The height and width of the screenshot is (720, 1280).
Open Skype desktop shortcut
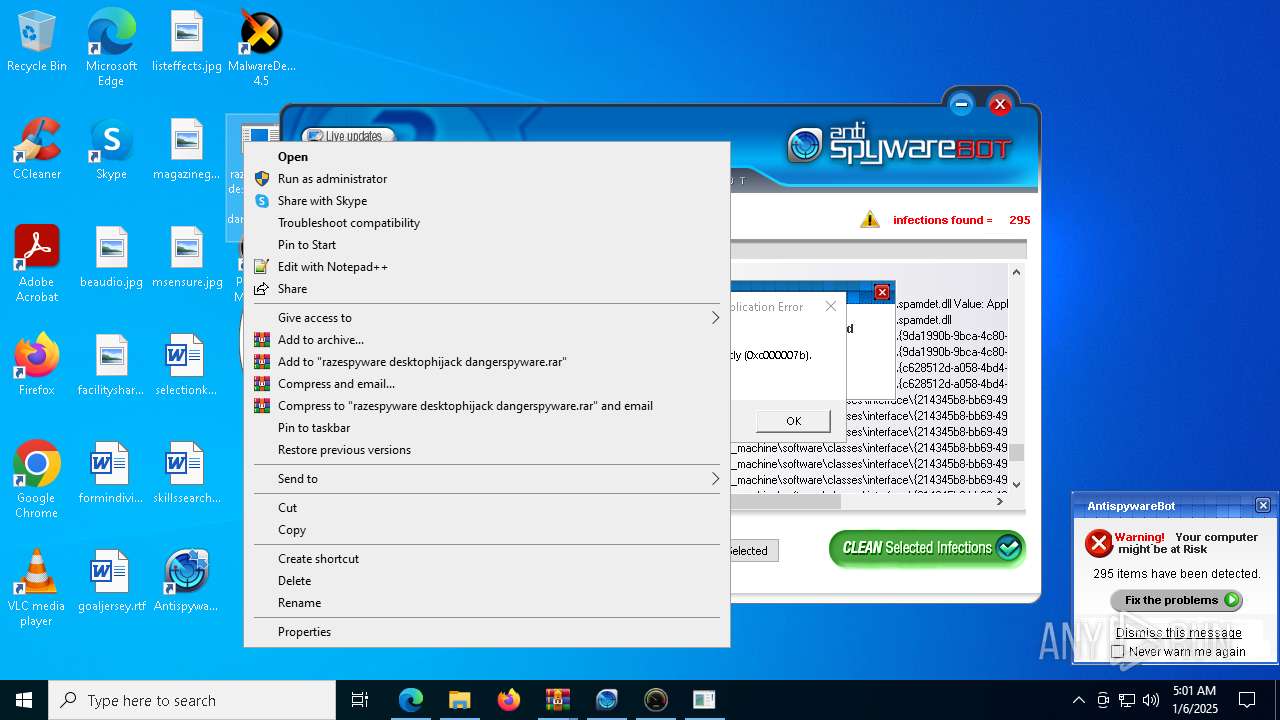pyautogui.click(x=111, y=150)
